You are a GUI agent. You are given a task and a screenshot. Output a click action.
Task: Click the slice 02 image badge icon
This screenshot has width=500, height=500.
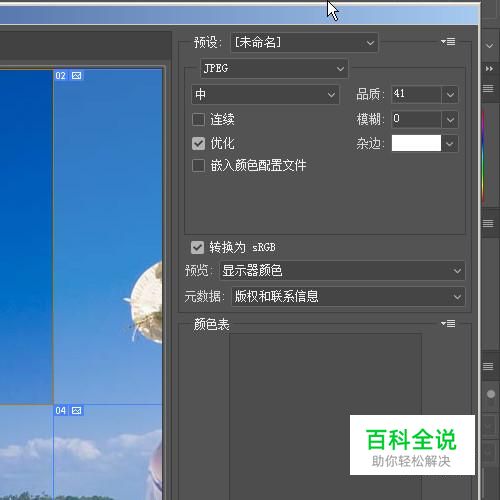[x=76, y=76]
